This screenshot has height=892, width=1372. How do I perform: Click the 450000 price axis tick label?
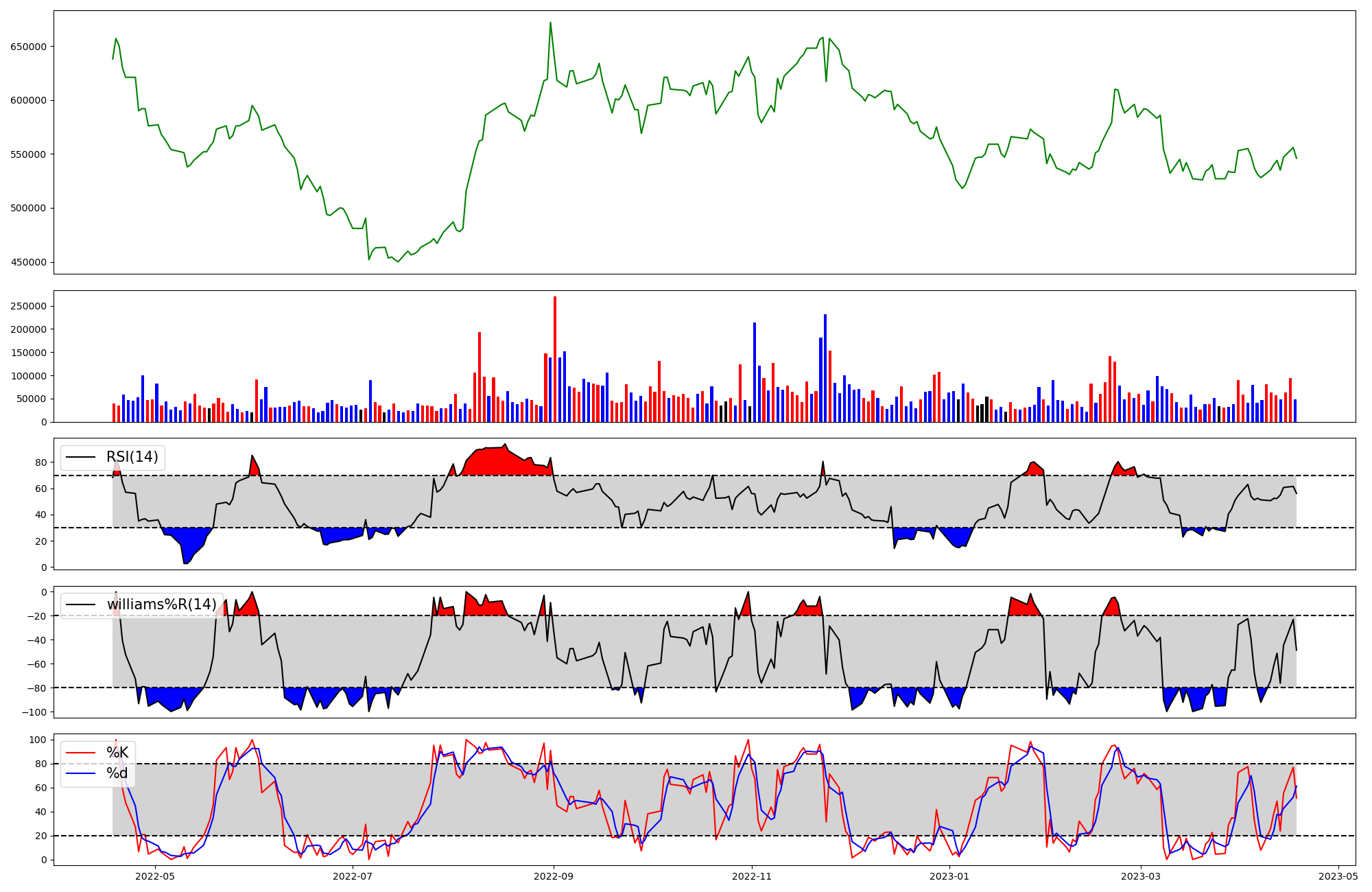(28, 262)
